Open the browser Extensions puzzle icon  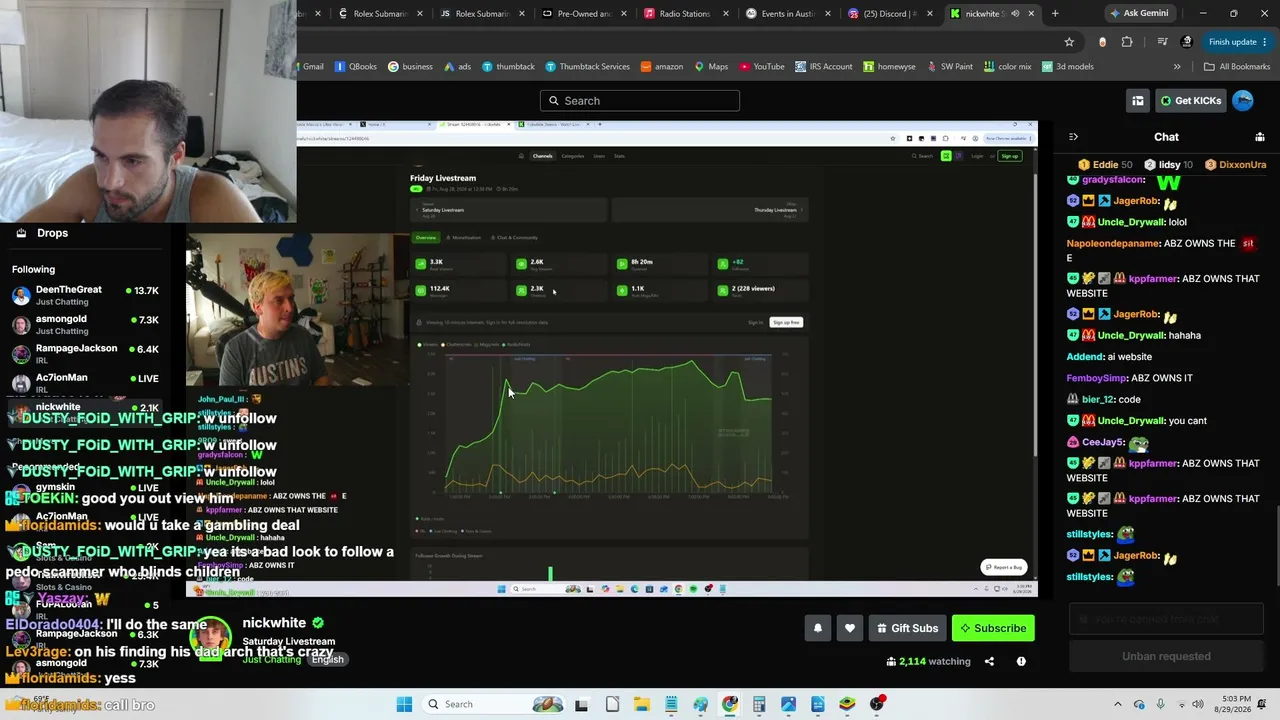tap(1127, 42)
